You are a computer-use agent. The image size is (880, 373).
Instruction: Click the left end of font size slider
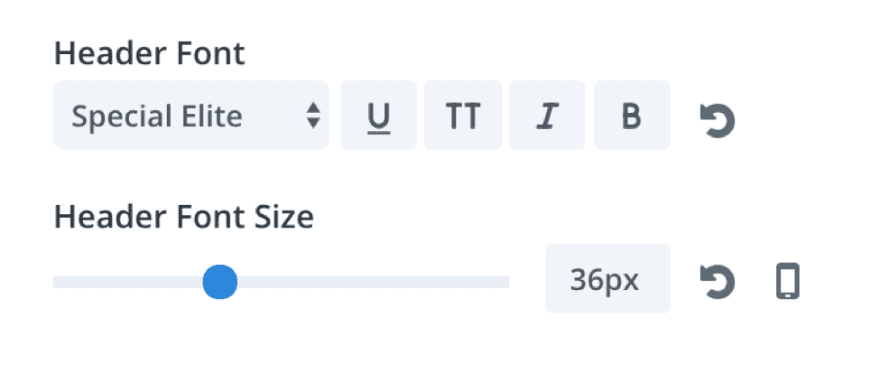57,282
